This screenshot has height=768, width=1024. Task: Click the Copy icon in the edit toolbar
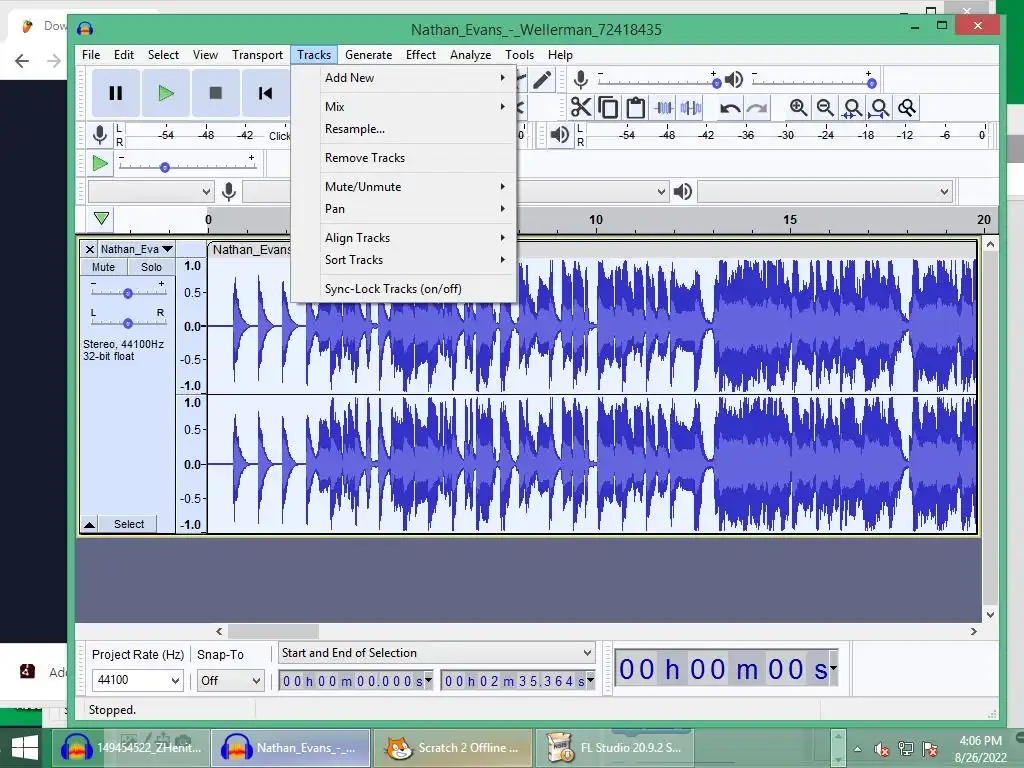pos(608,107)
